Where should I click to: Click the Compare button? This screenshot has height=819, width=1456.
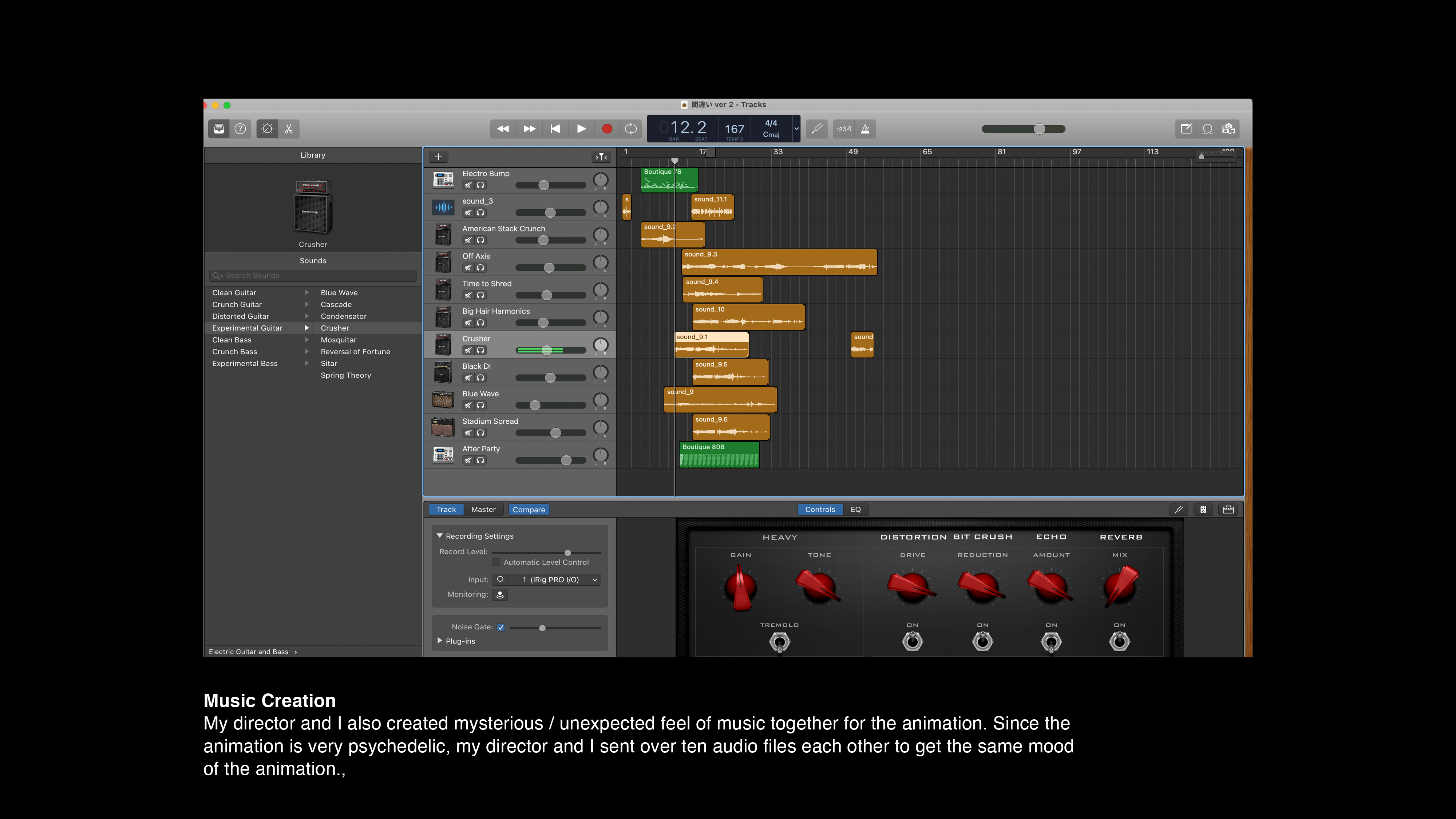pos(529,509)
